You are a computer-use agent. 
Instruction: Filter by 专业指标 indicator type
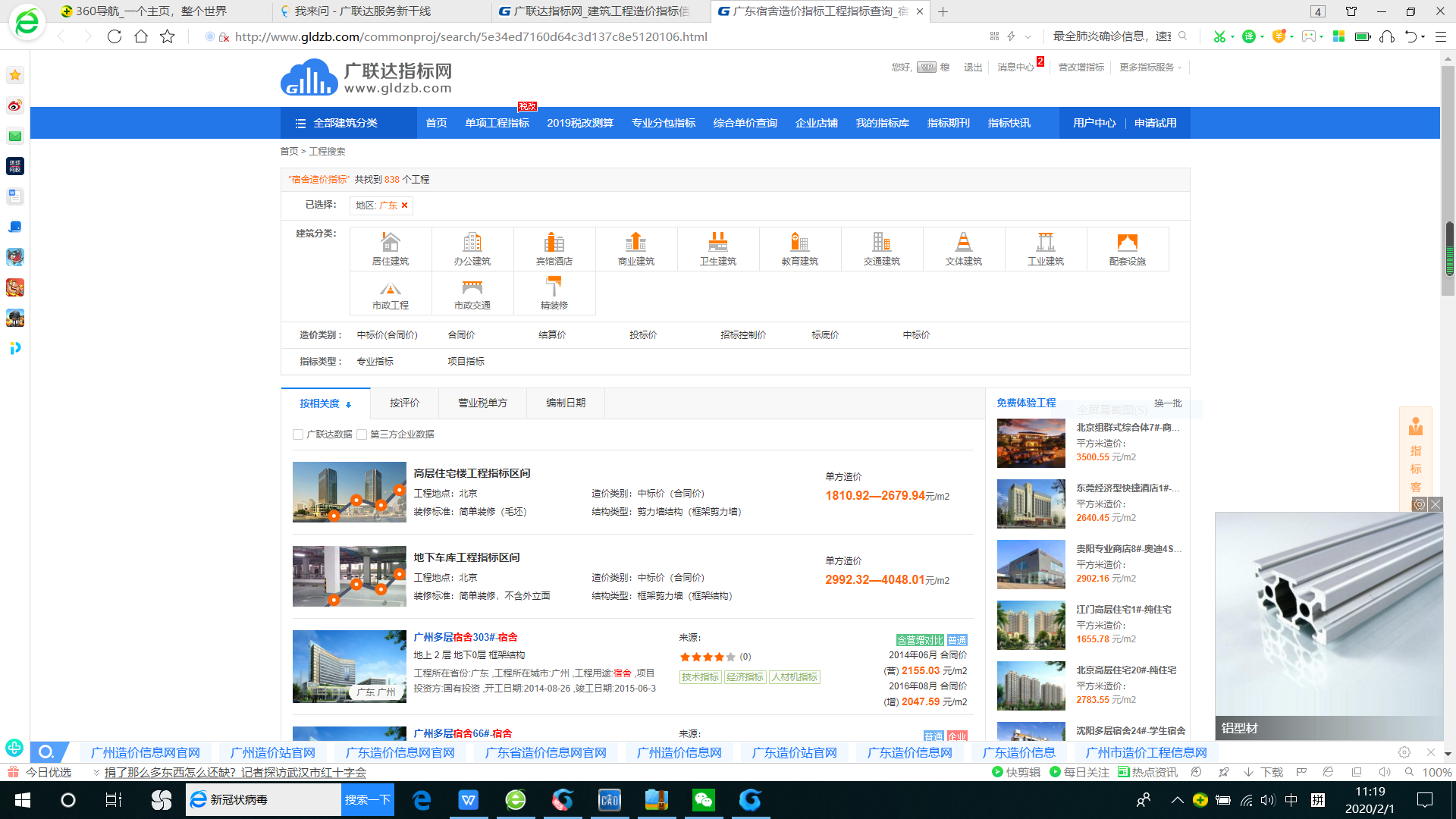click(x=375, y=362)
